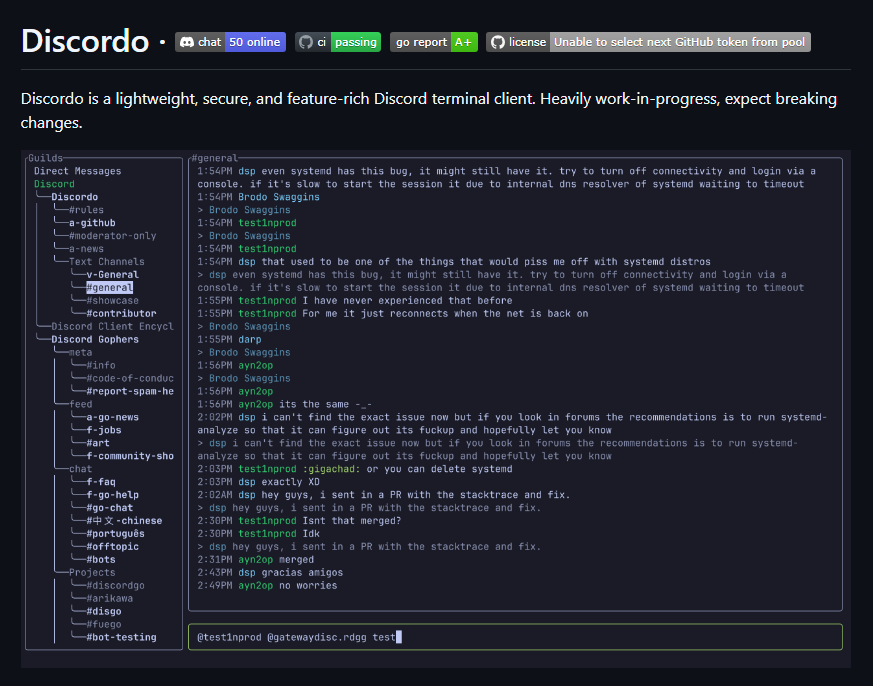
Task: Collapse the Projects category
Action: click(92, 572)
